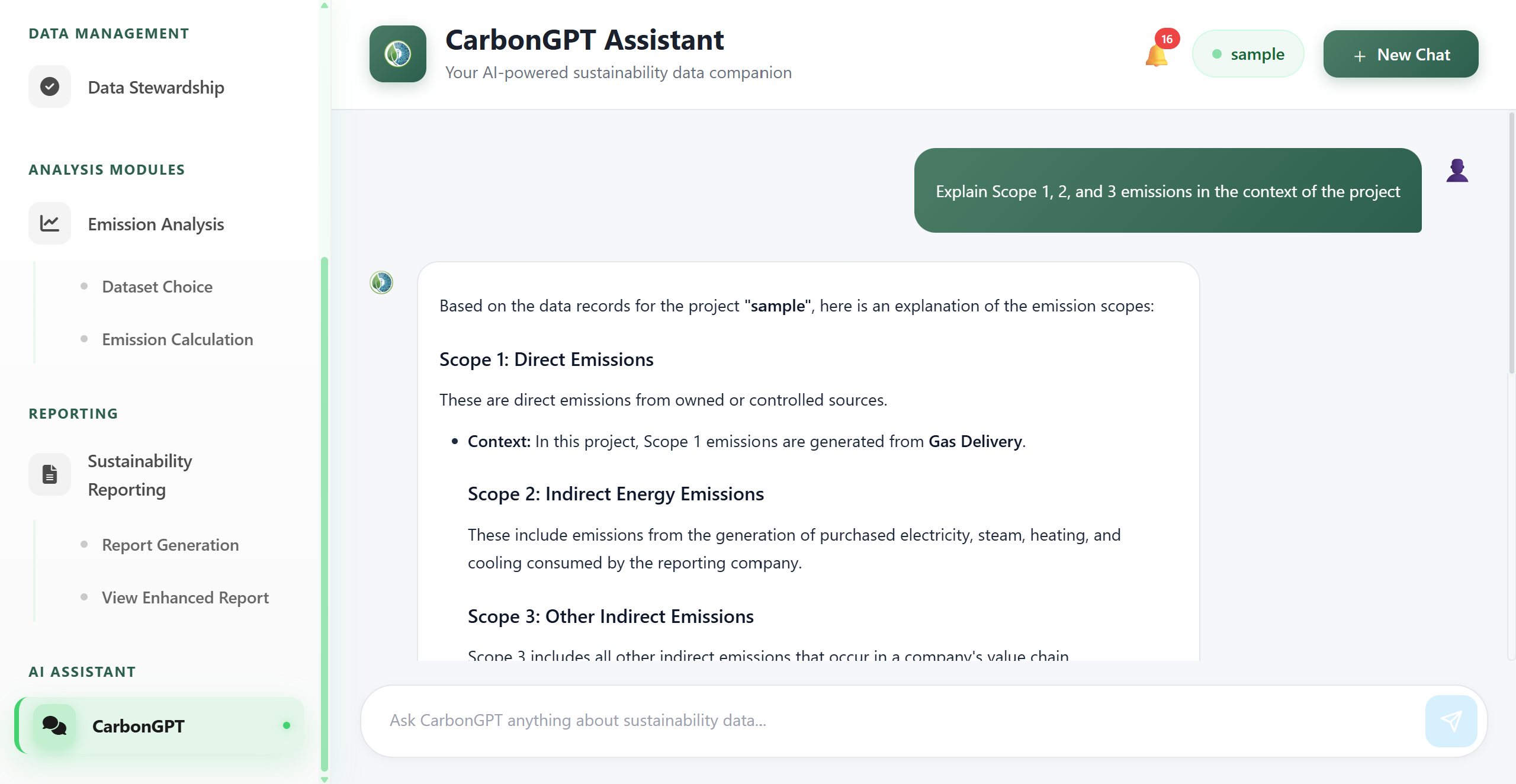This screenshot has width=1516, height=784.
Task: Click the CarbonGPT logo in header
Action: [398, 54]
